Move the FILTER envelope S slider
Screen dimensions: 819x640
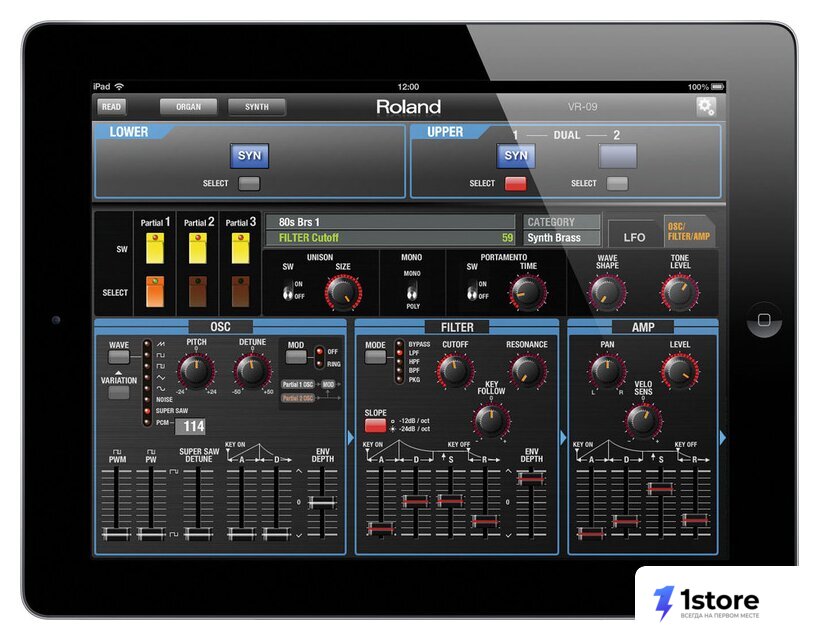coord(450,501)
